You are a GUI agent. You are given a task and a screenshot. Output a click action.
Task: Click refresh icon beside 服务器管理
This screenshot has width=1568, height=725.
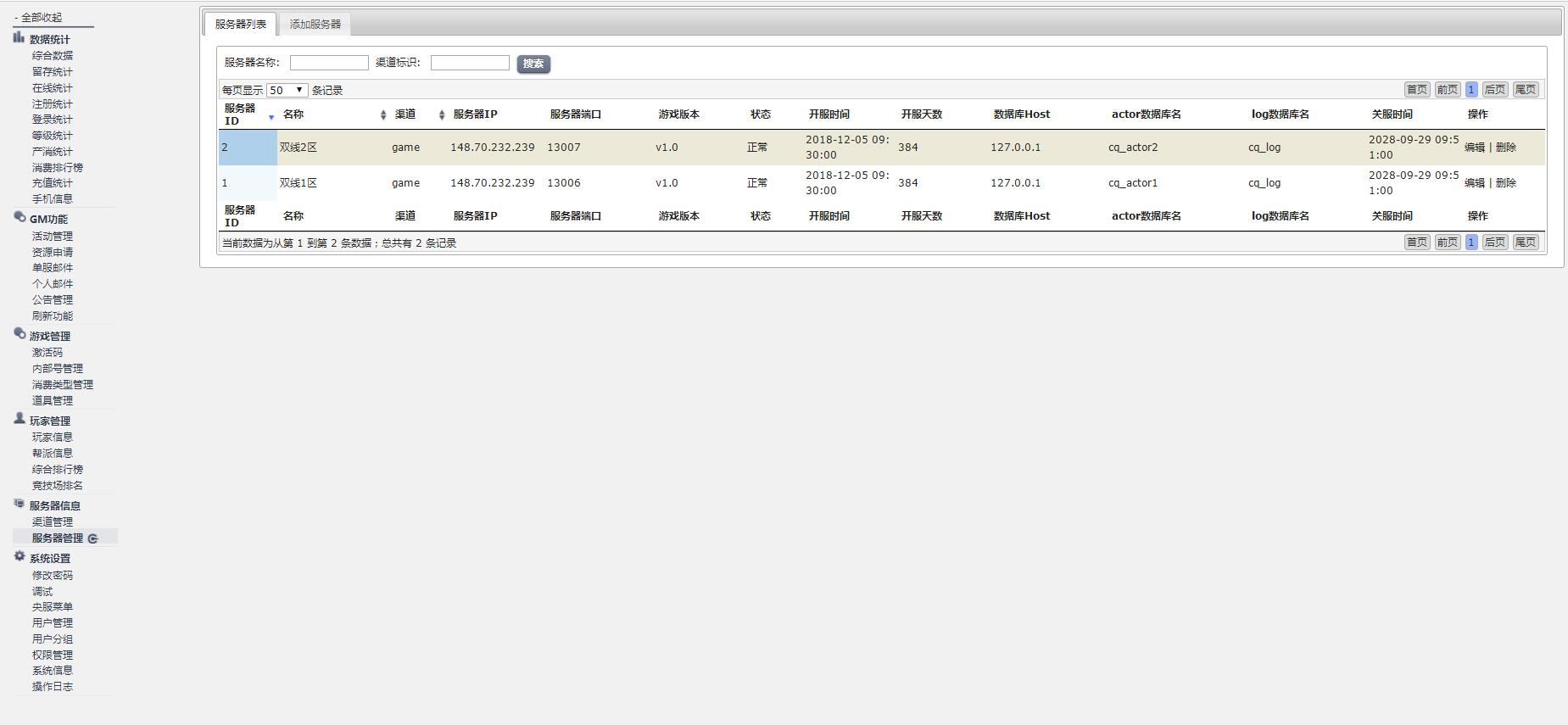93,538
